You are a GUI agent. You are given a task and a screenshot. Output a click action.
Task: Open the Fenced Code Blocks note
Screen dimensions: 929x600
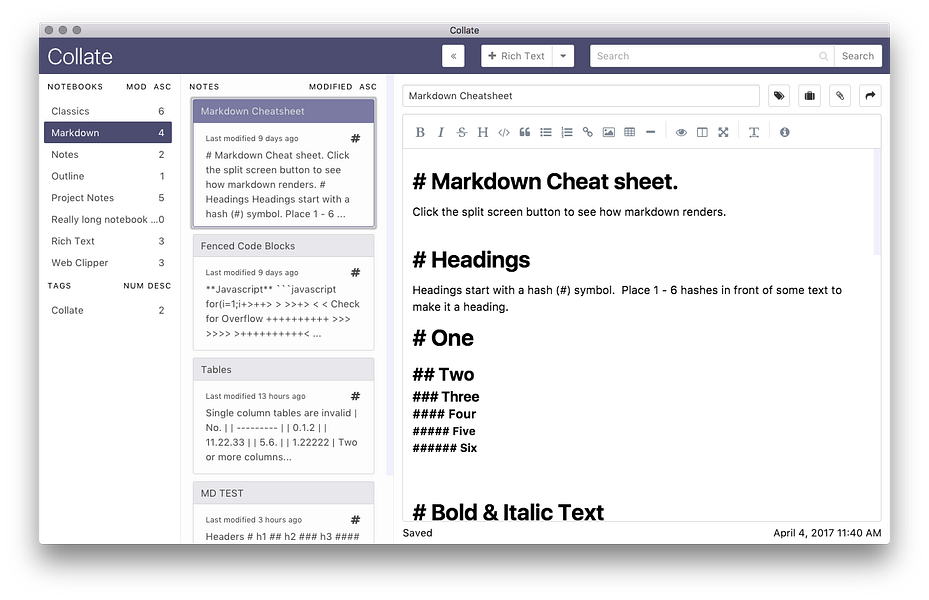click(283, 293)
